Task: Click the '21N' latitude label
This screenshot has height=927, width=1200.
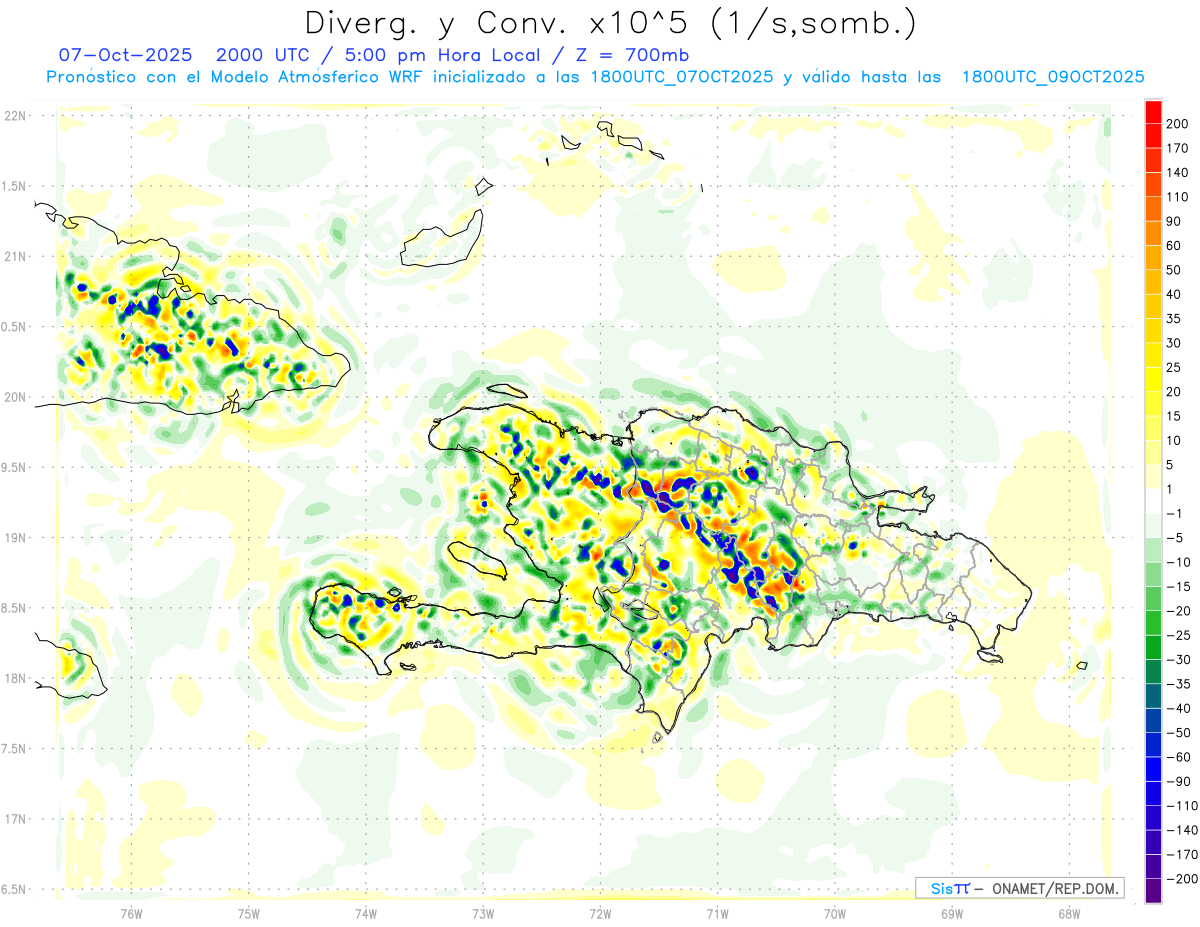Action: pyautogui.click(x=15, y=257)
